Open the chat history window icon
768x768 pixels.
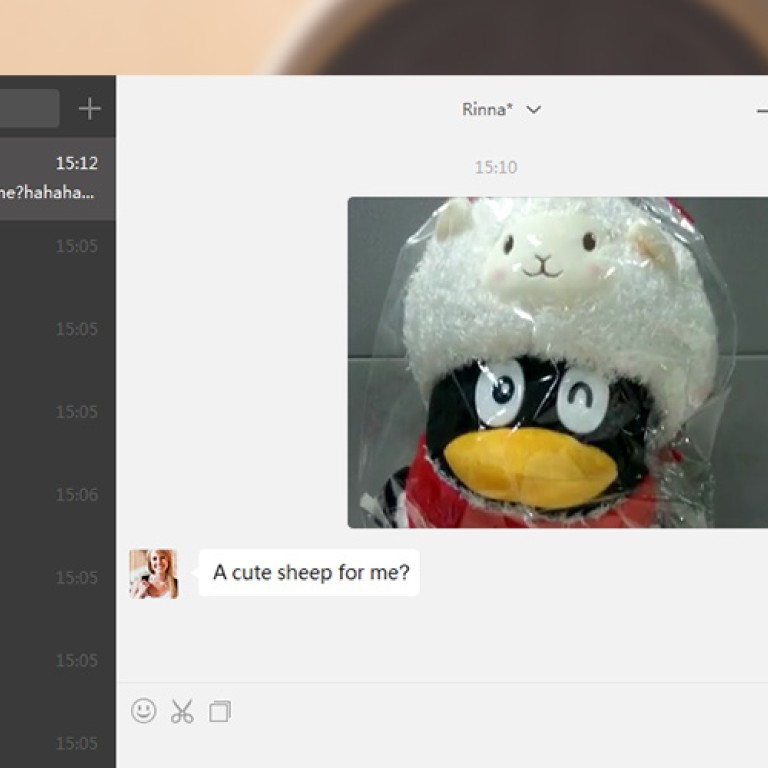220,712
